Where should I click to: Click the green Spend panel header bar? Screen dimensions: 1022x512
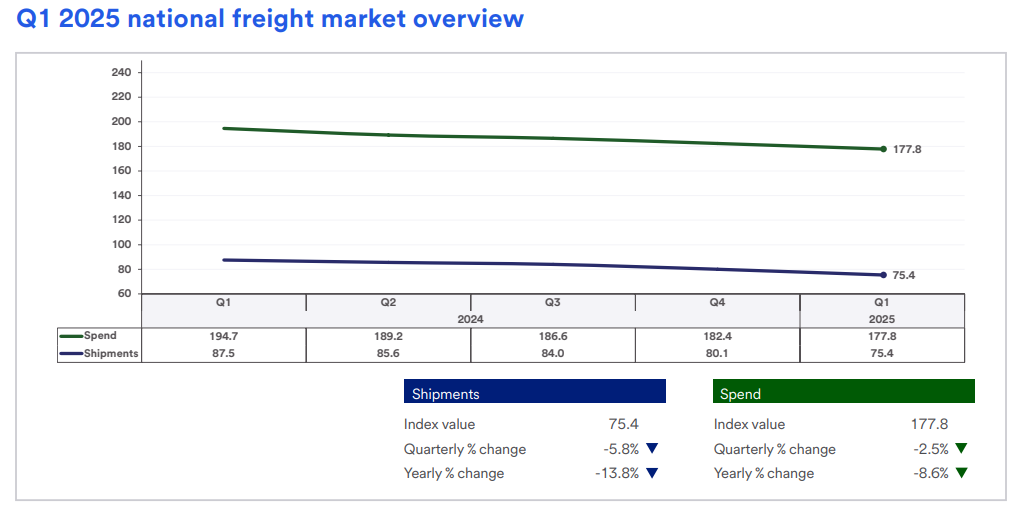point(843,392)
